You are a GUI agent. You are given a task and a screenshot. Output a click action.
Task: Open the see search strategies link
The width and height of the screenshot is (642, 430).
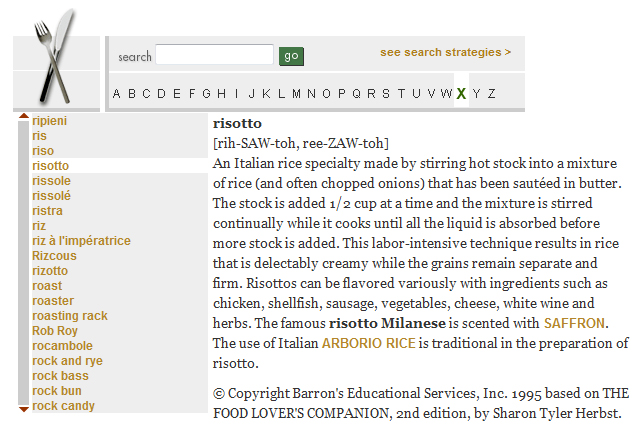coord(445,52)
